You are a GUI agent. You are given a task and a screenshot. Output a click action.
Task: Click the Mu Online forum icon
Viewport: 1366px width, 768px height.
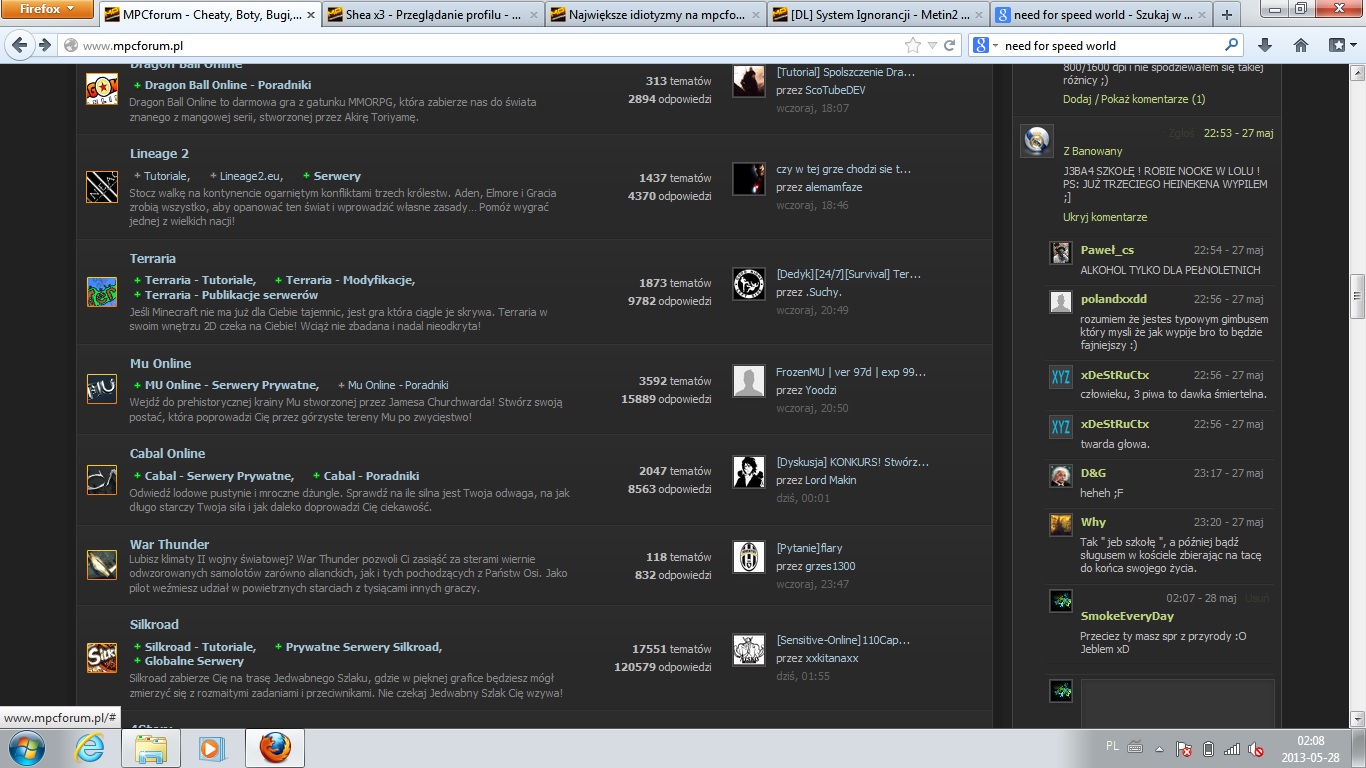102,388
